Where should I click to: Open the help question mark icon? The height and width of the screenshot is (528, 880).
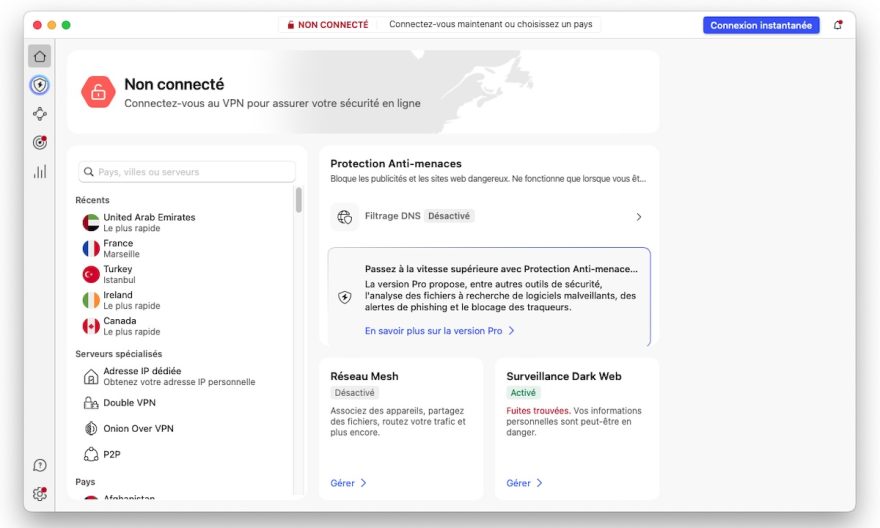pos(40,465)
